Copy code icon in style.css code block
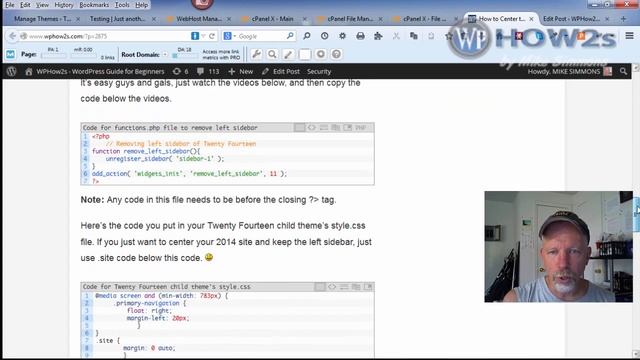The height and width of the screenshot is (360, 640). [x=356, y=287]
